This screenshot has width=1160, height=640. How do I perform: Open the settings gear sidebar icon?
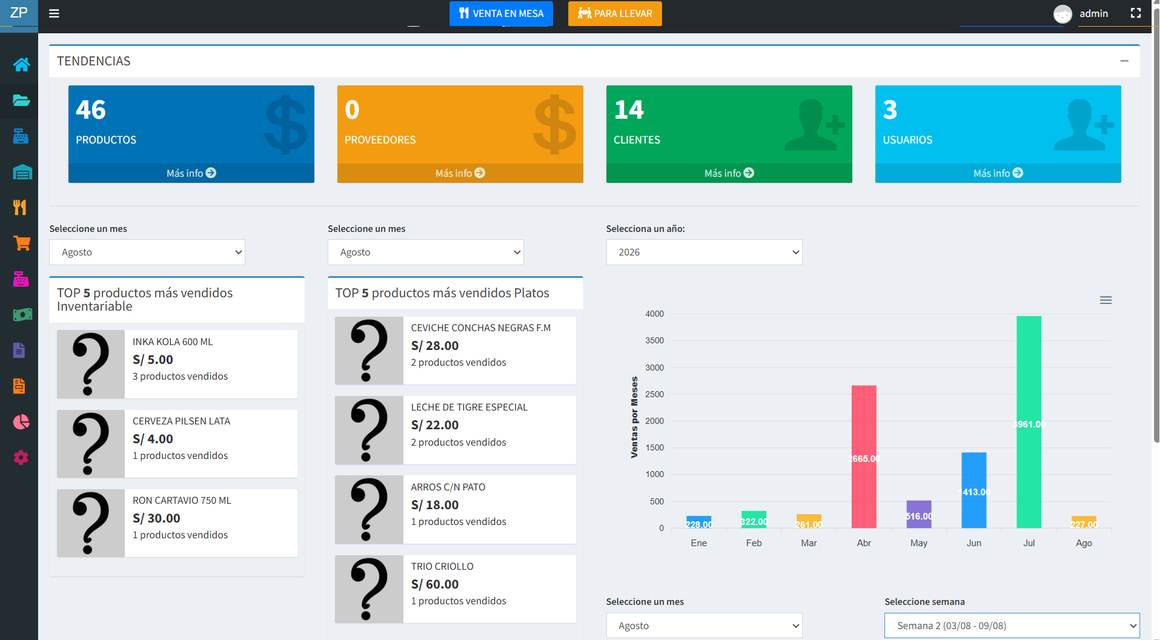pyautogui.click(x=21, y=457)
